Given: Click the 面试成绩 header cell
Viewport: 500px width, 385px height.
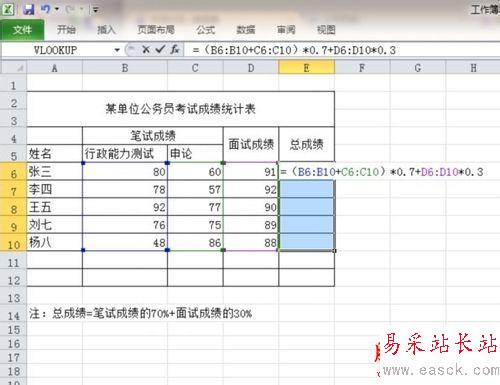Looking at the screenshot, I should [251, 144].
